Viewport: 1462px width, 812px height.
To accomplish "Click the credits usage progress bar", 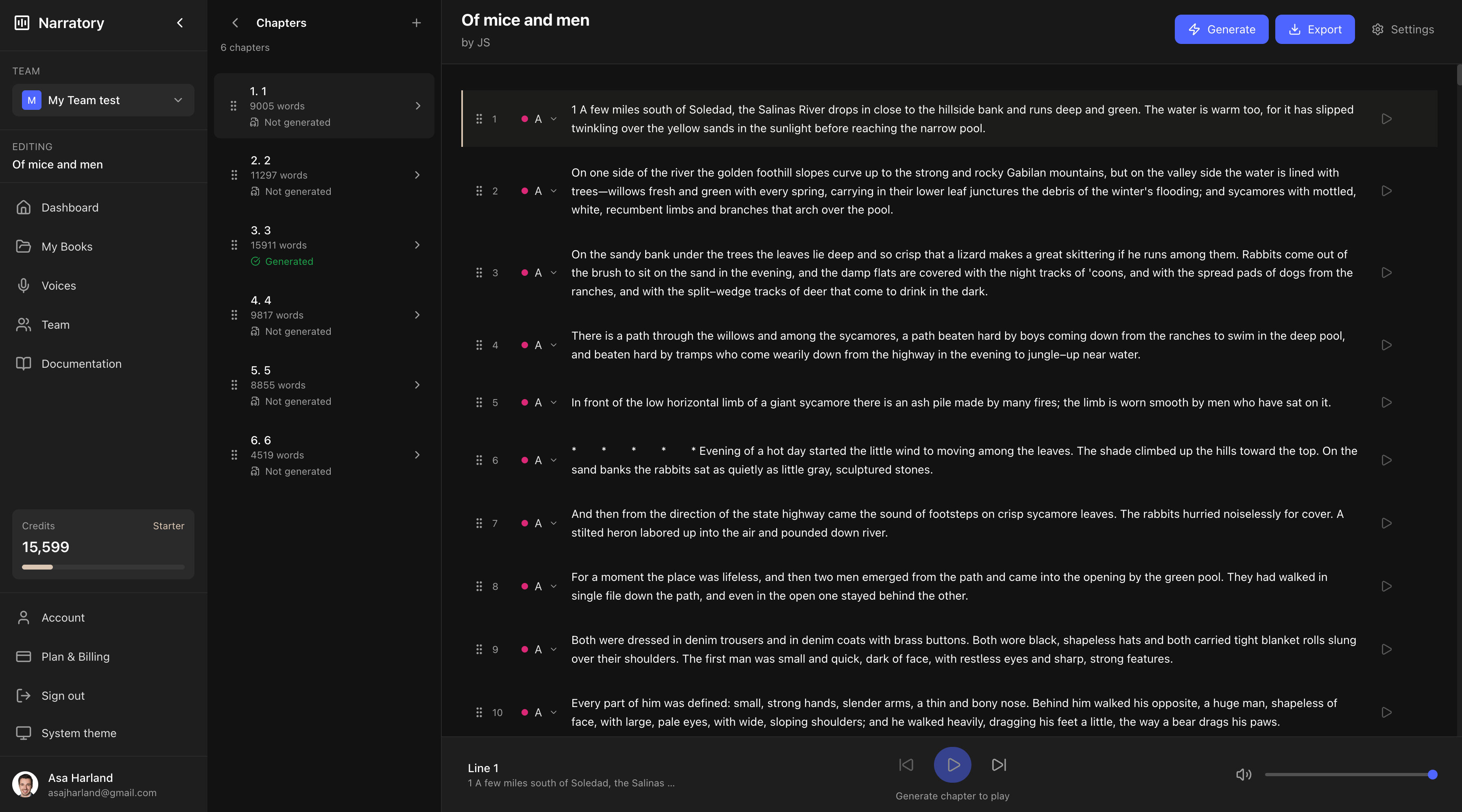I will [103, 567].
